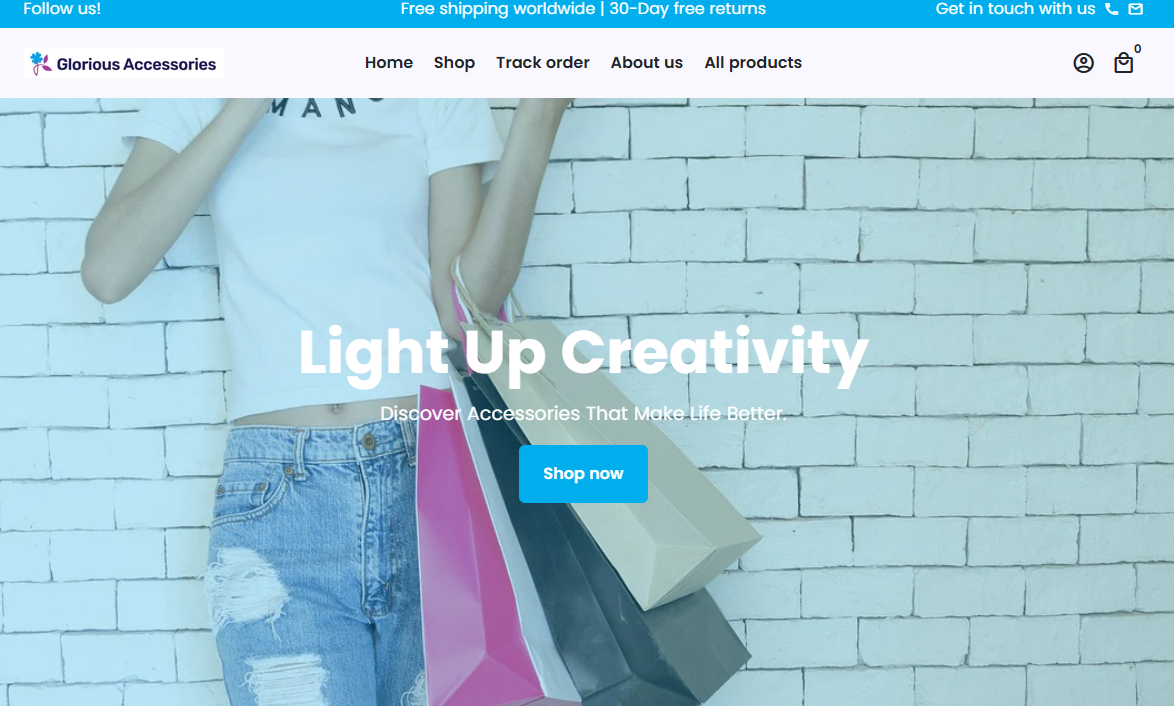The height and width of the screenshot is (706, 1174).
Task: Open the Shop menu item
Action: tap(454, 63)
